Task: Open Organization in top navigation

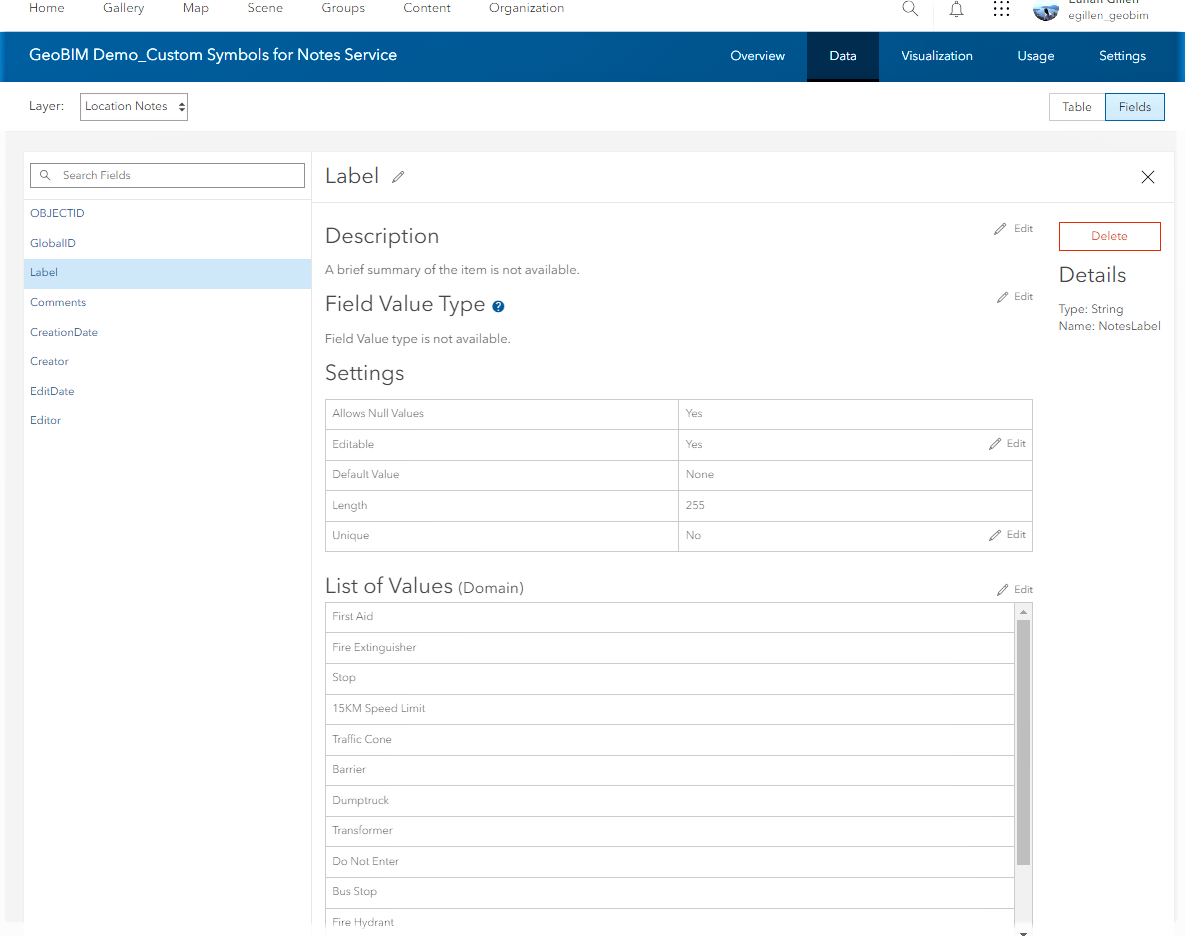Action: [x=527, y=8]
